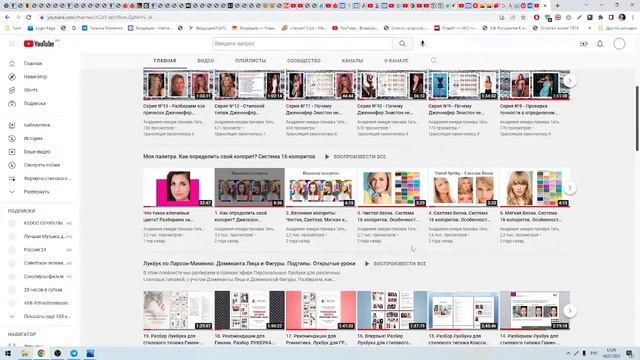Open thumbnail 5. Мягкая Весна video
This screenshot has height=360, width=640.
[x=535, y=187]
